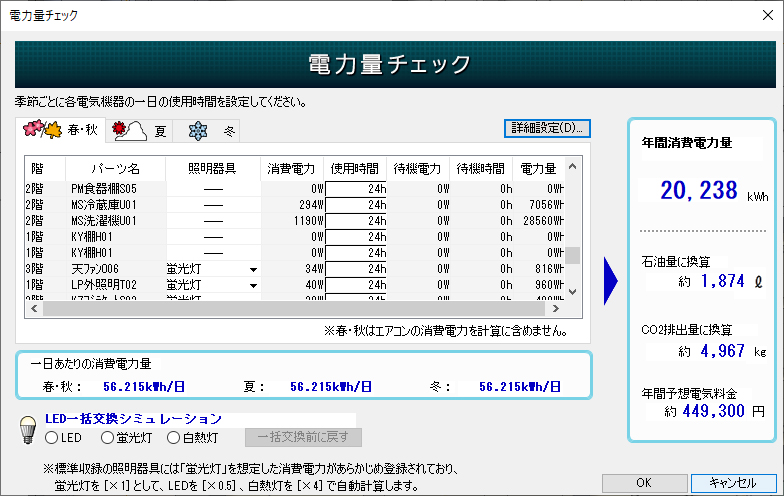Image resolution: width=784 pixels, height=496 pixels.
Task: Edit usage time for 天ファン006
Action: click(x=356, y=269)
